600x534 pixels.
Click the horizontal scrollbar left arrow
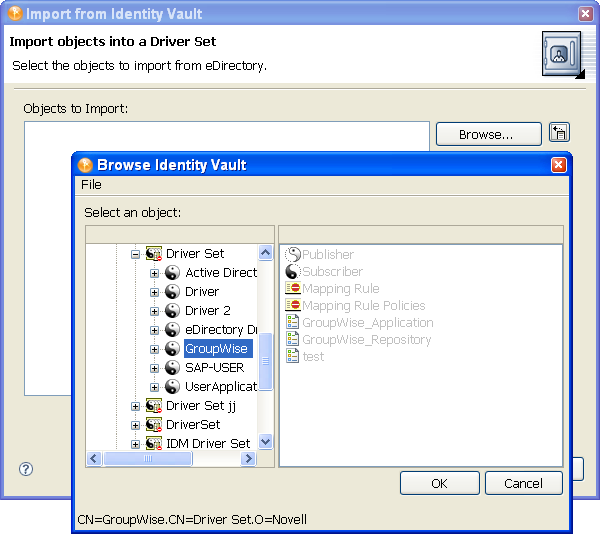tap(94, 458)
